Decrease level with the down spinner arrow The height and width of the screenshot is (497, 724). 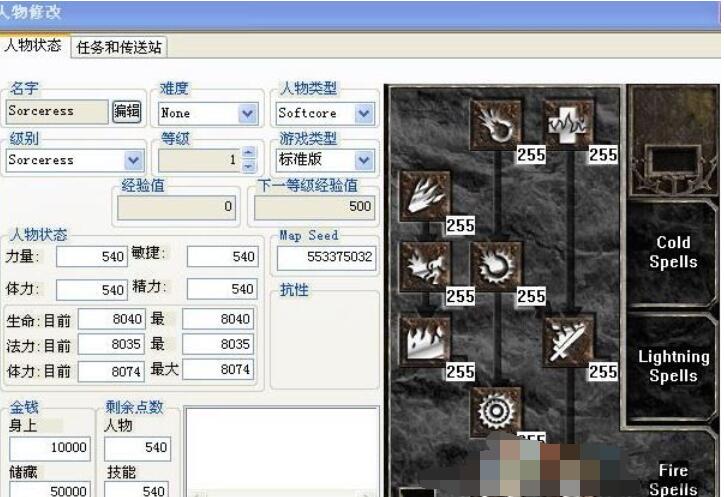(x=248, y=166)
